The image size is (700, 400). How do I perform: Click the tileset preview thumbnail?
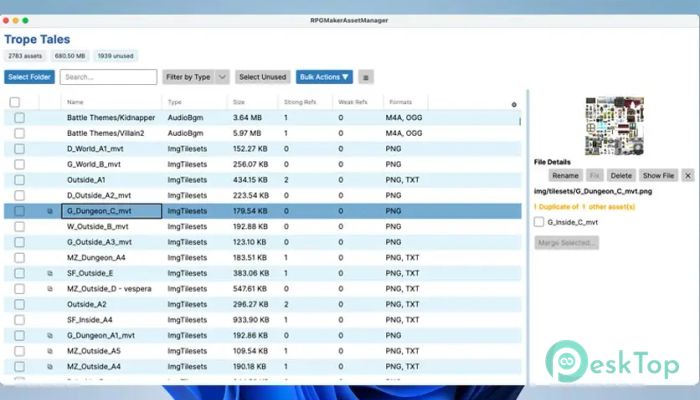tap(614, 126)
